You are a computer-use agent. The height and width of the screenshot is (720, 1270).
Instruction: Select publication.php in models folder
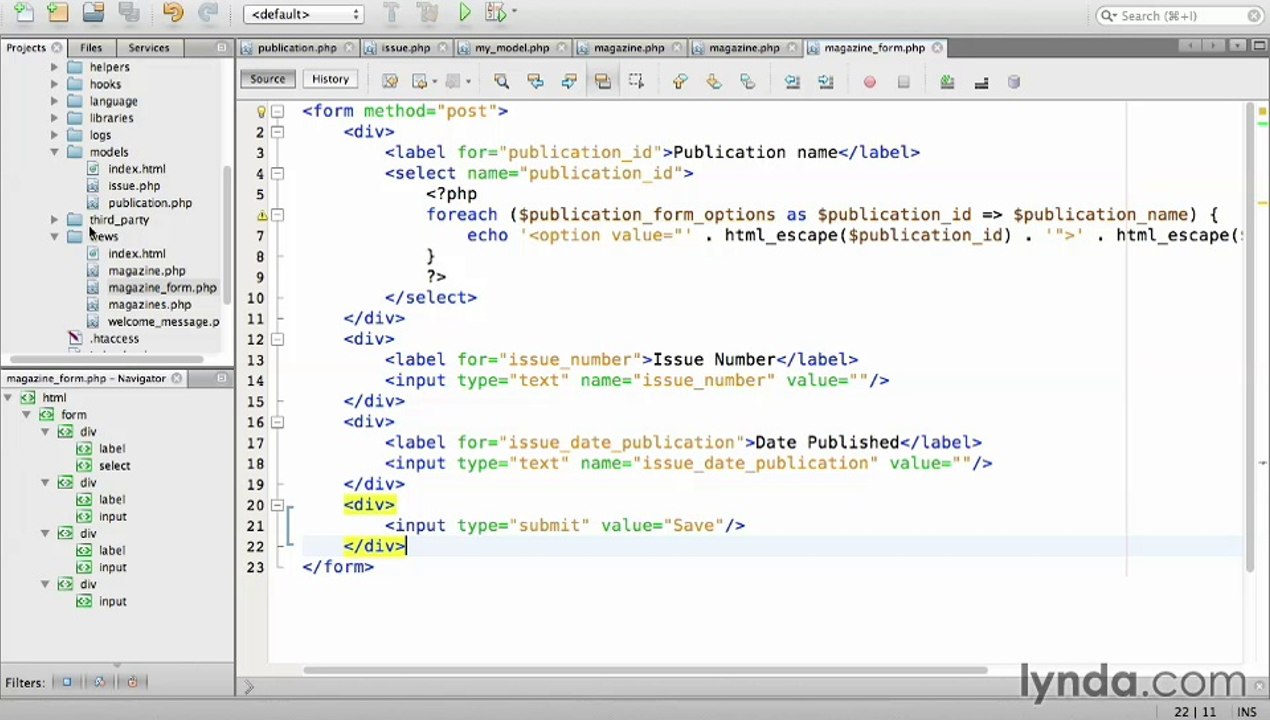pyautogui.click(x=150, y=203)
